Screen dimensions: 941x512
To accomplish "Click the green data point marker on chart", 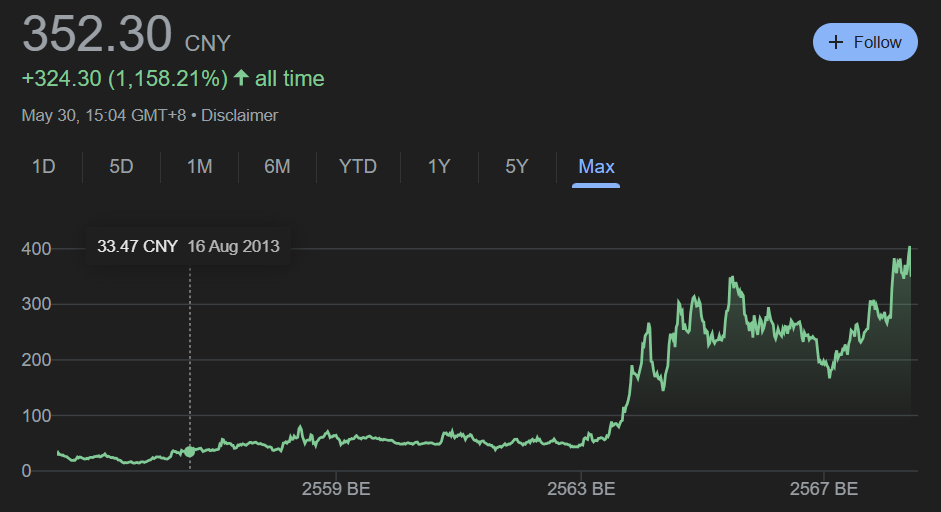I will 190,451.
